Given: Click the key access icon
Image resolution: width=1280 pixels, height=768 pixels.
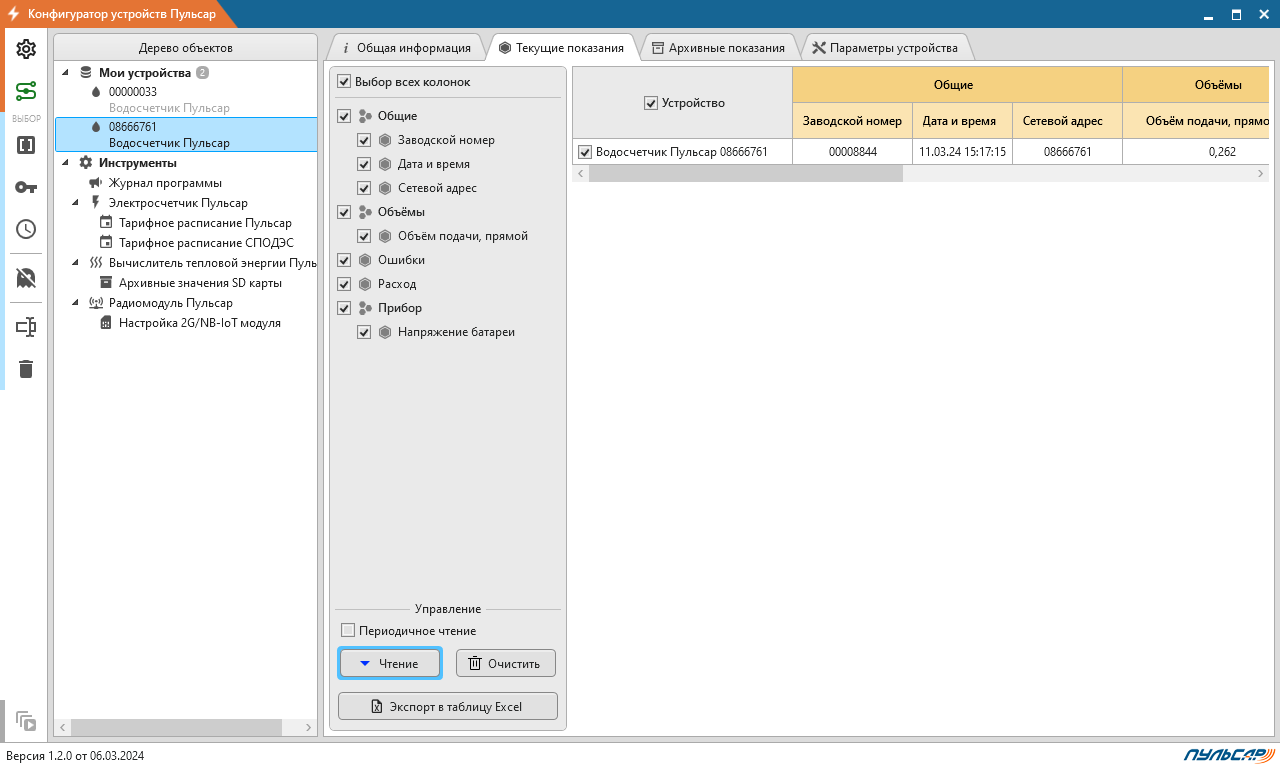Looking at the screenshot, I should tap(26, 187).
